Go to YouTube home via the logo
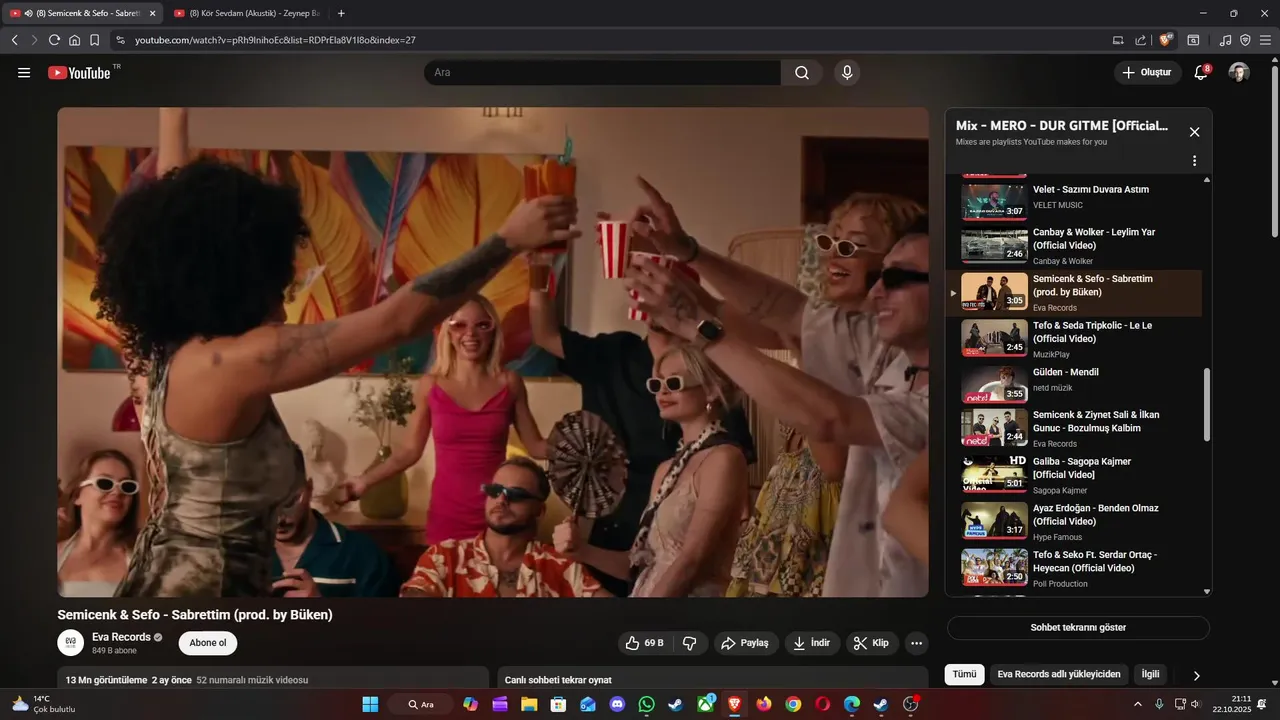 coord(79,72)
